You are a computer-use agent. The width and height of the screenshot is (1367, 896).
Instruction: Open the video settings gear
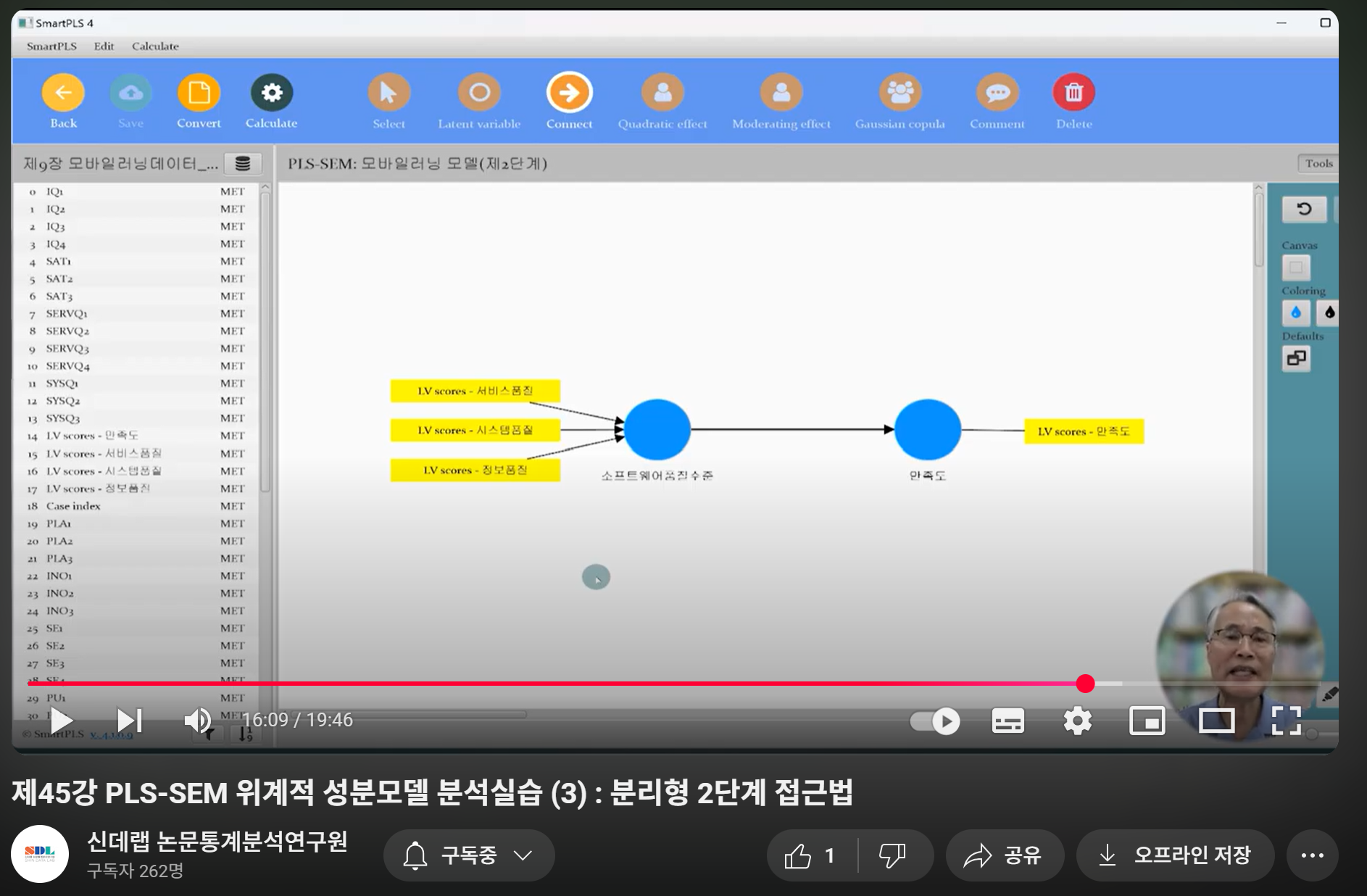[1078, 721]
